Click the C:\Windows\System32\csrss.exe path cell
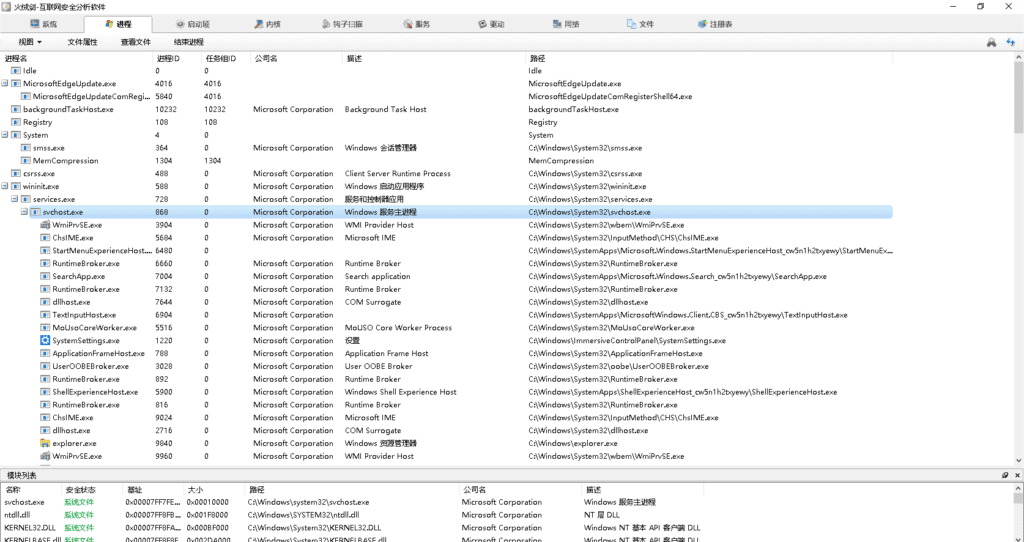 pos(585,174)
